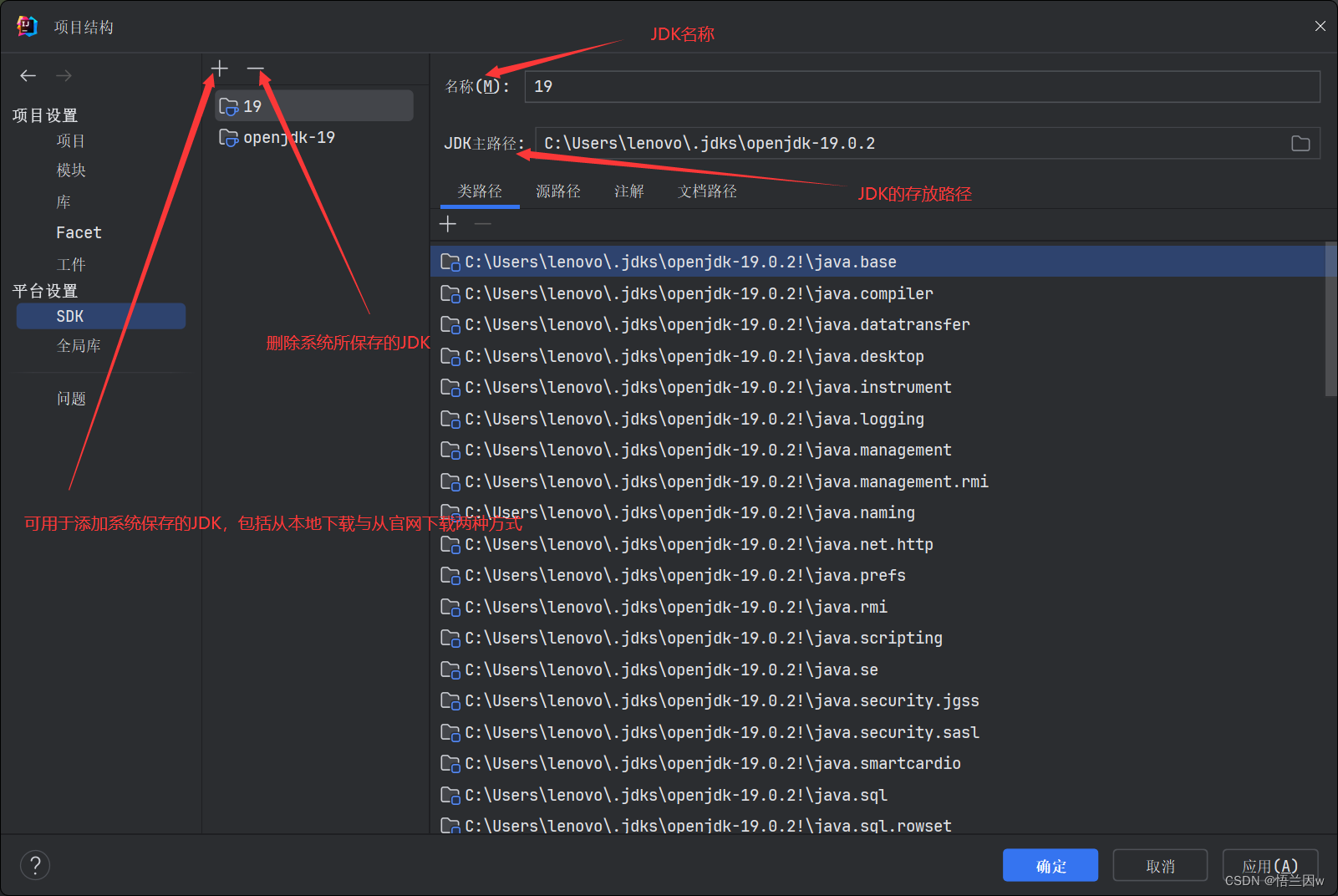The height and width of the screenshot is (896, 1338).
Task: Select the java.management.rmi classpath row
Action: 878,481
